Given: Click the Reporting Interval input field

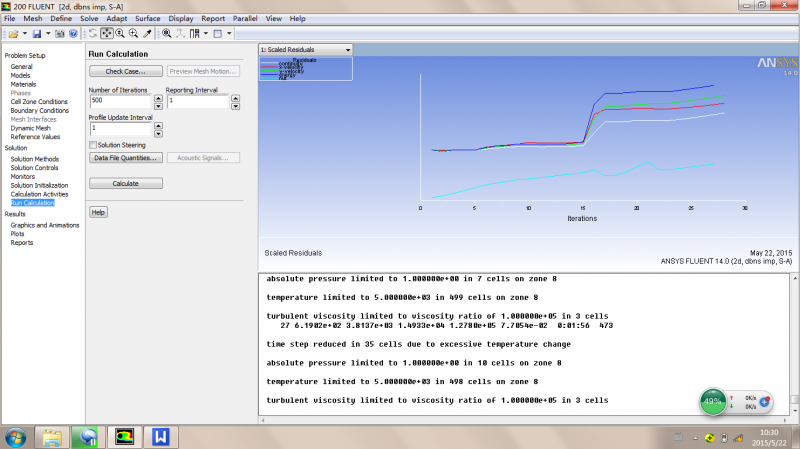Looking at the screenshot, I should click(x=197, y=102).
